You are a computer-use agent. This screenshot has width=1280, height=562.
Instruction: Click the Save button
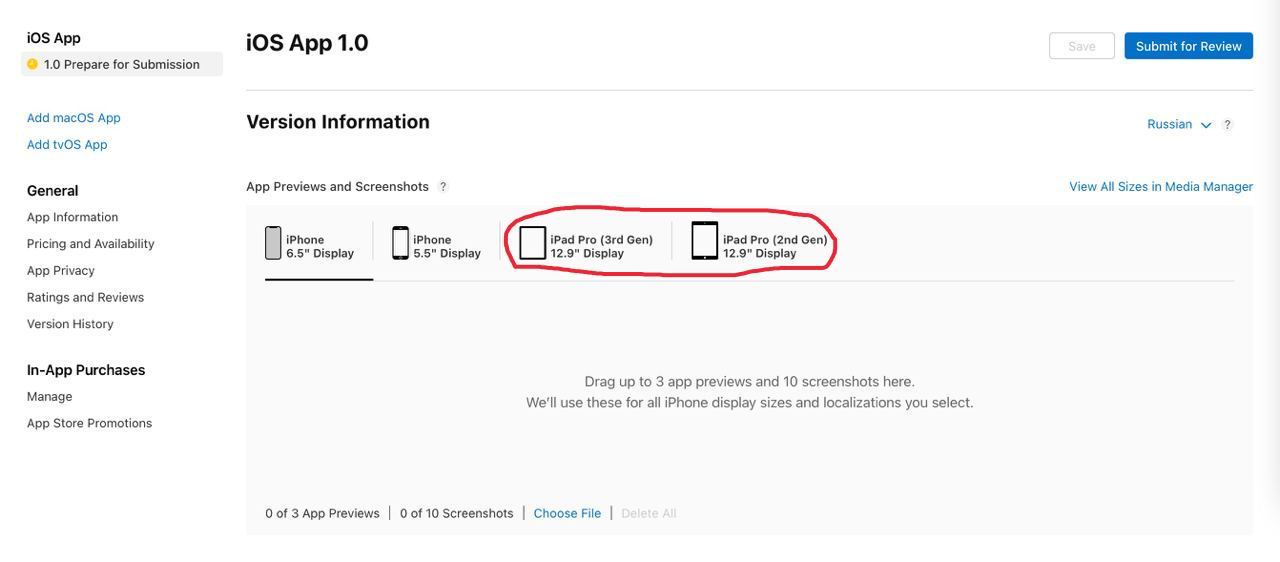click(x=1081, y=46)
